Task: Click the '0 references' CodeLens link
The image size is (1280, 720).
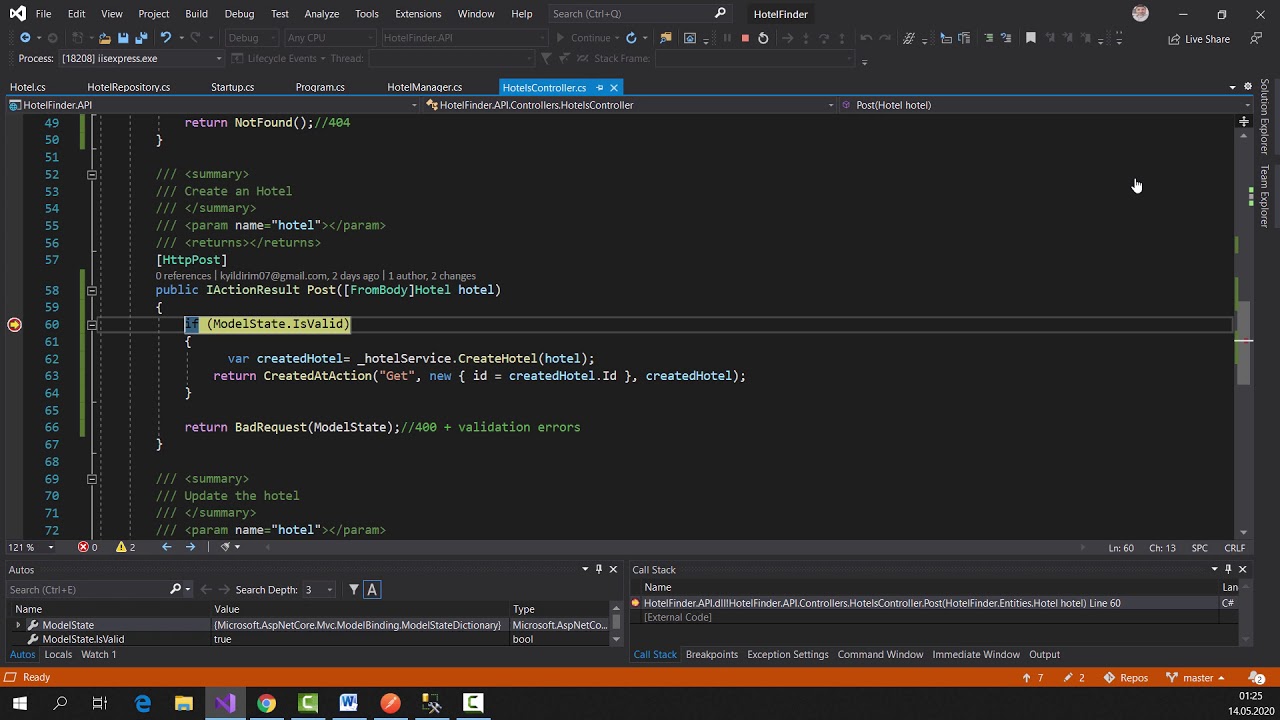Action: pyautogui.click(x=183, y=275)
